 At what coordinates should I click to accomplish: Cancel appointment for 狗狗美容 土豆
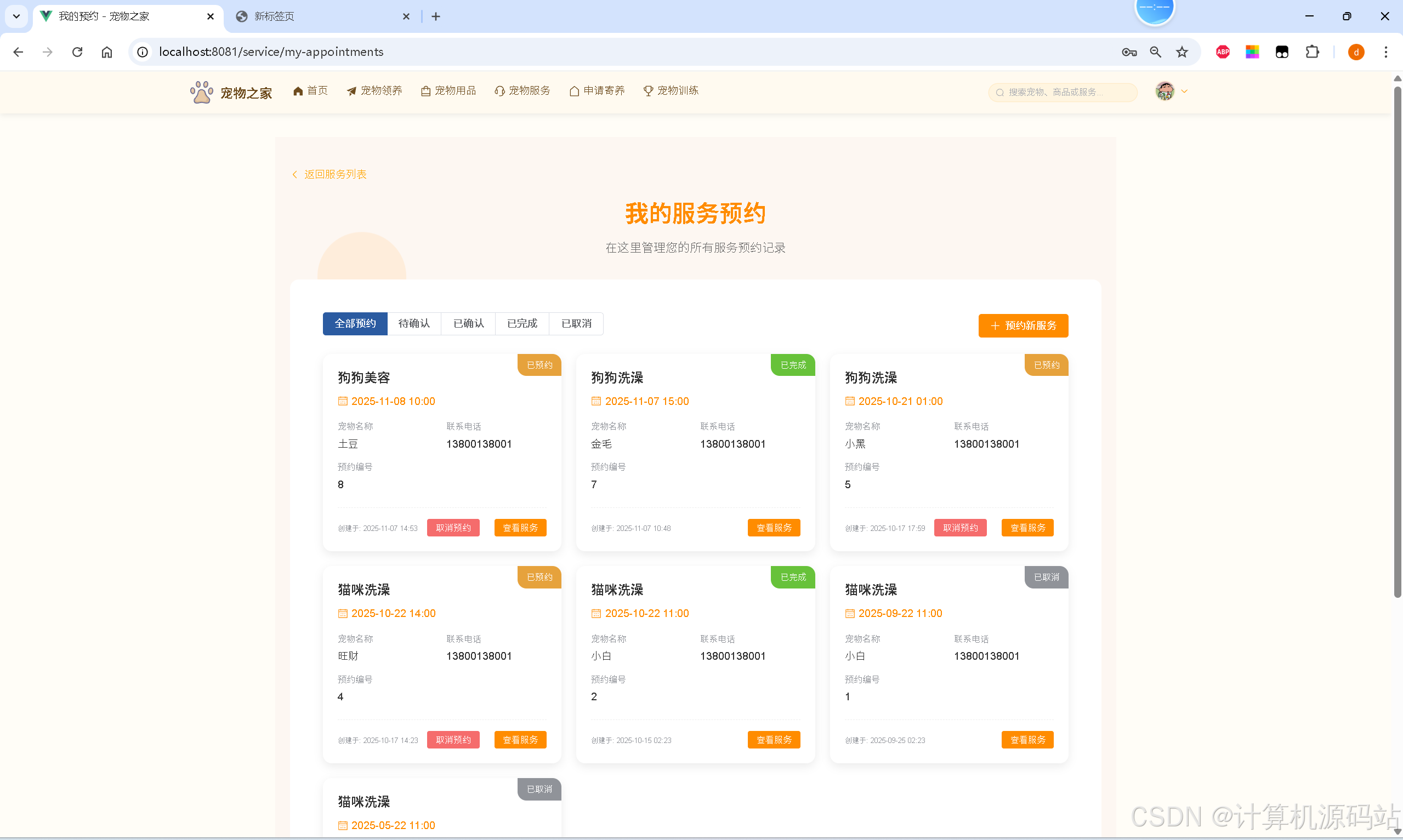click(453, 528)
